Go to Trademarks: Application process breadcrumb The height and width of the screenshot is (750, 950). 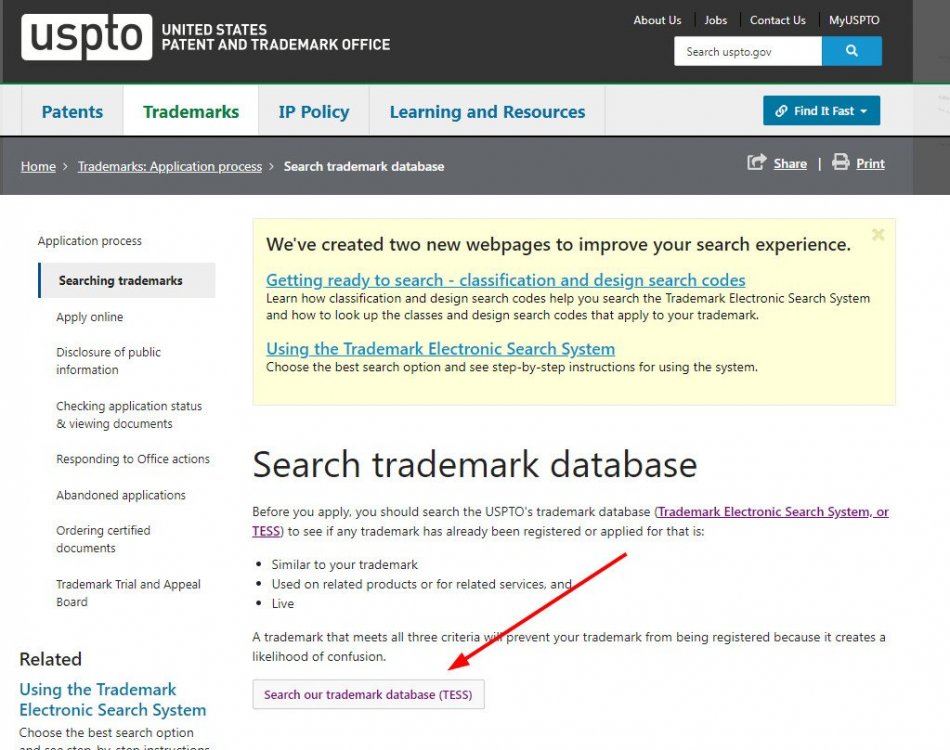[x=170, y=167]
